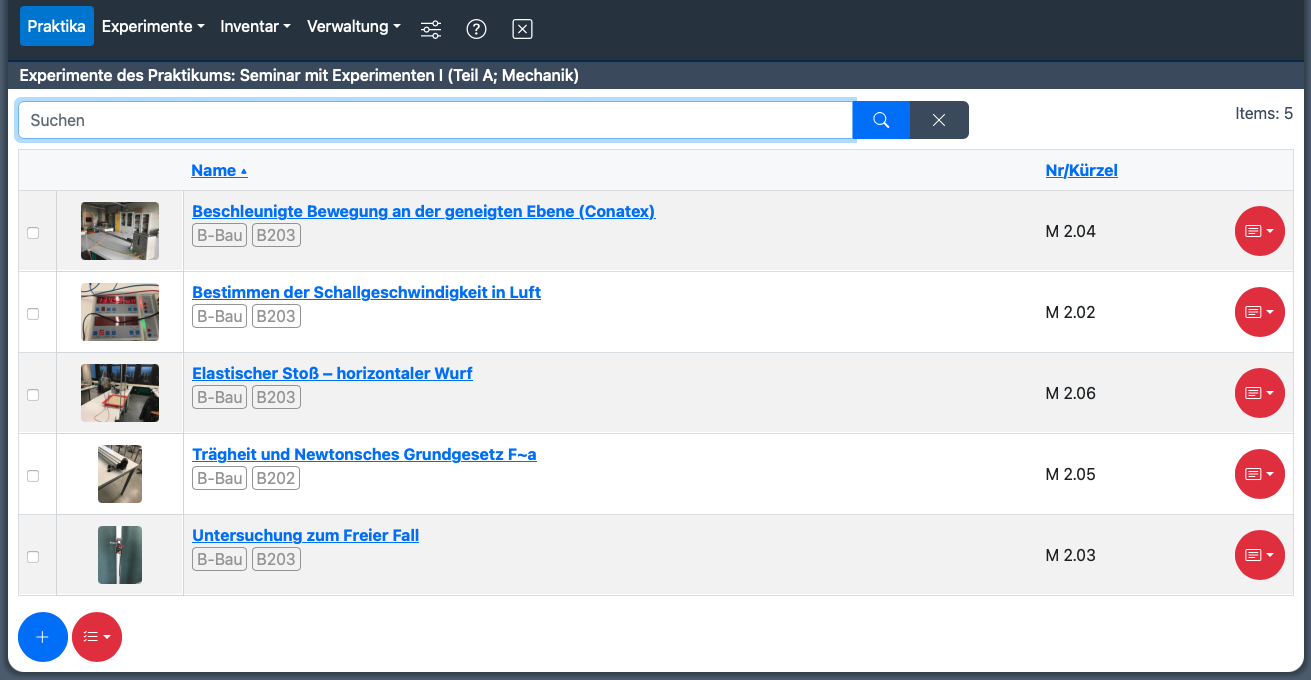This screenshot has width=1311, height=680.
Task: Select checkbox for Elastischer Stoß row
Action: point(33,394)
